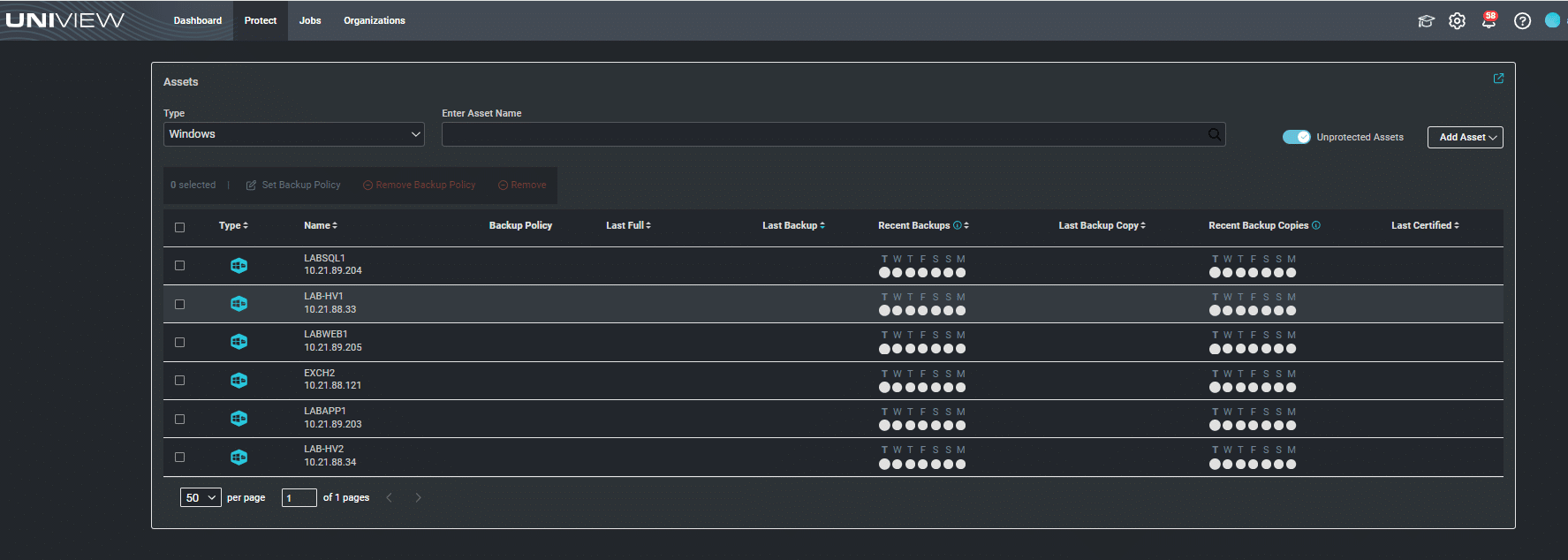This screenshot has height=560, width=1568.
Task: Switch to the Jobs tab
Action: pos(310,20)
